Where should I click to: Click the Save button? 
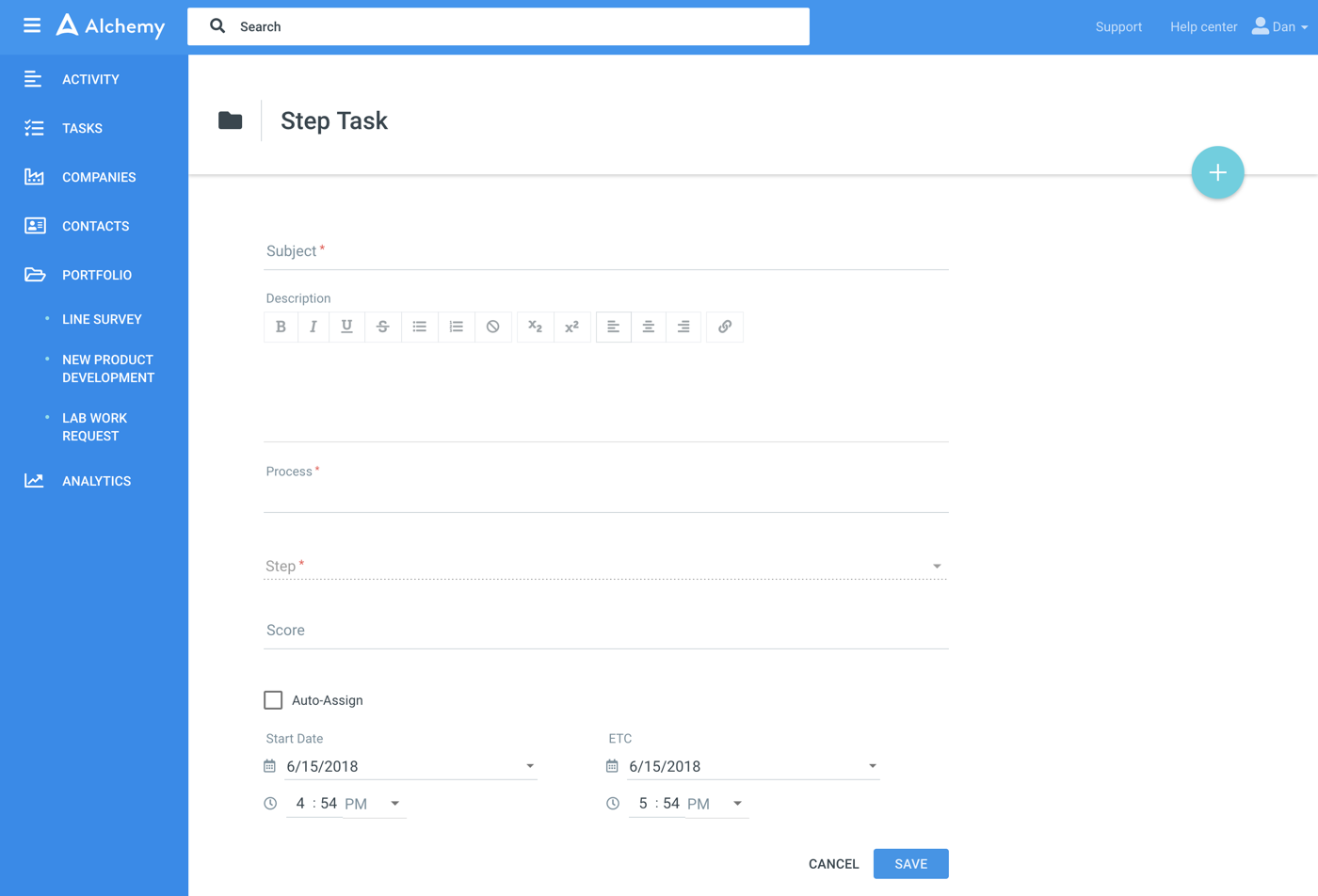coord(910,864)
